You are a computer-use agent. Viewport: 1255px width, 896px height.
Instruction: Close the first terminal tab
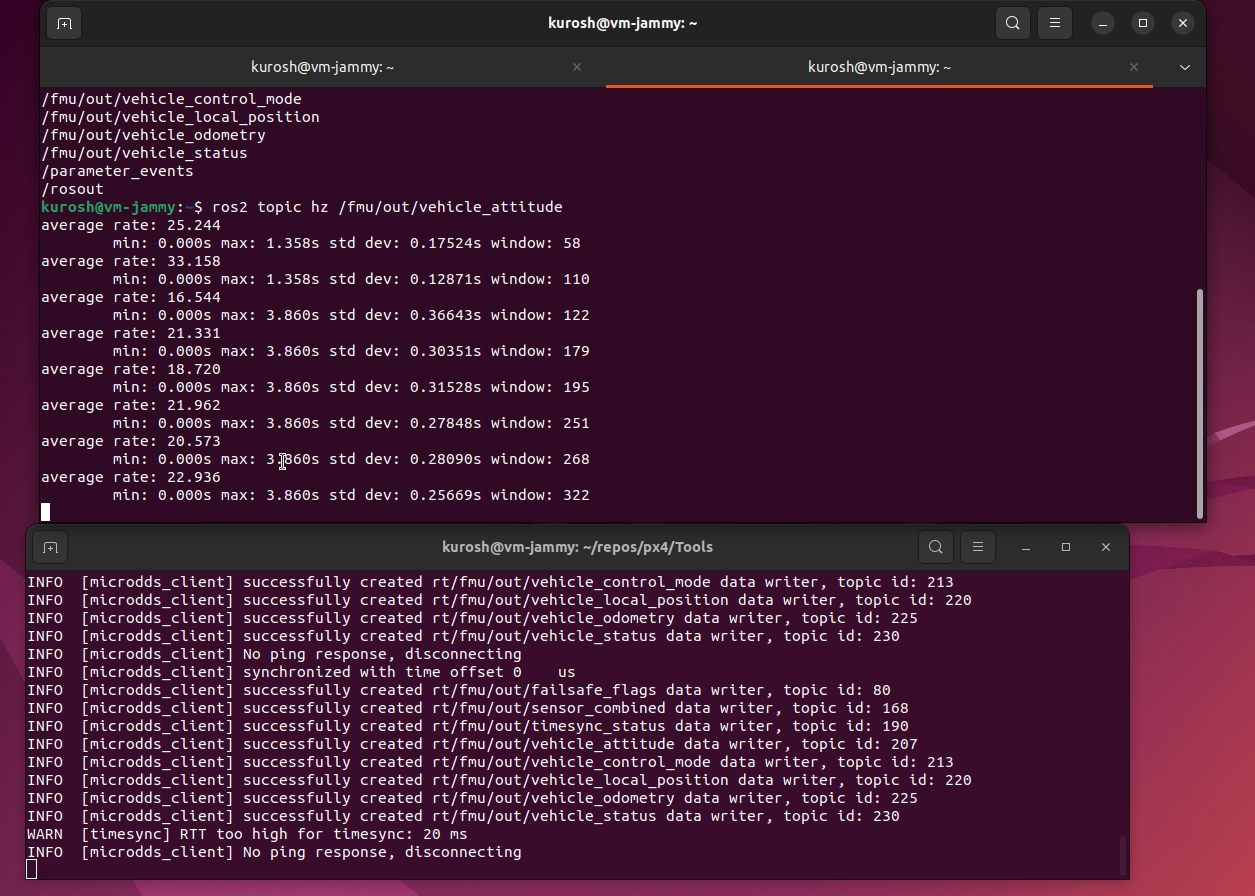click(577, 67)
